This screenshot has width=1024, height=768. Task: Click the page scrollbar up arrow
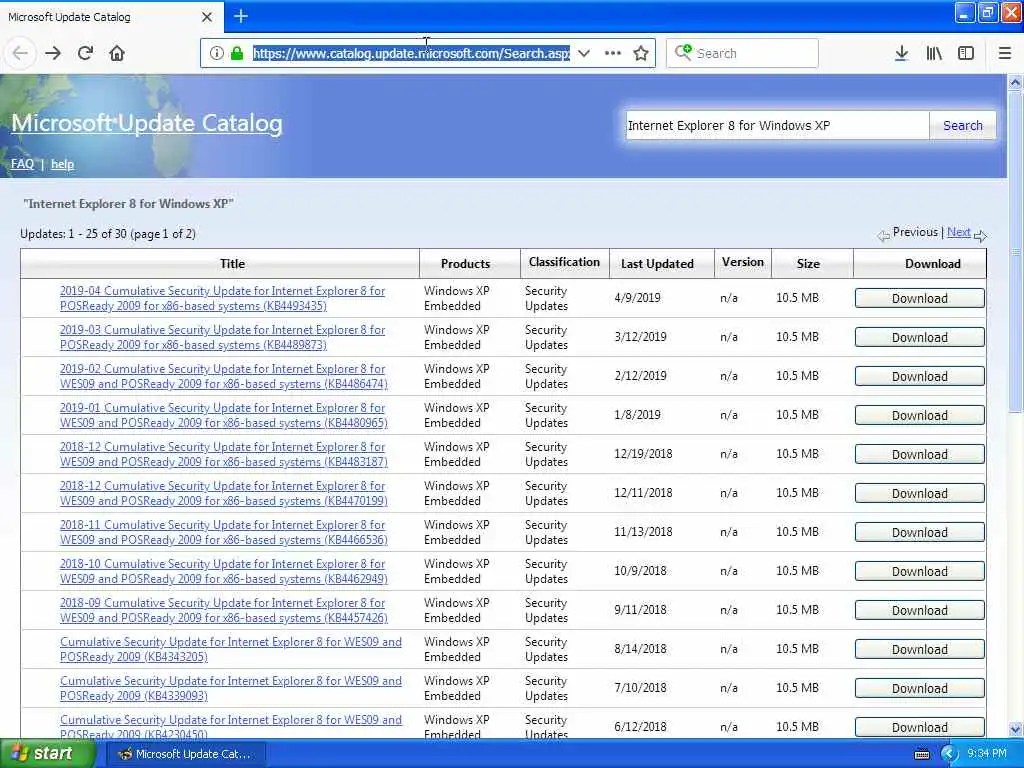point(1015,82)
